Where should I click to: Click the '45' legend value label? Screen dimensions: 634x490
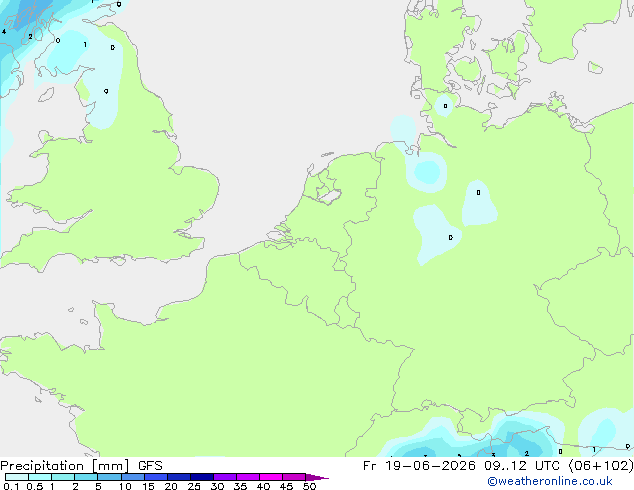point(286,486)
